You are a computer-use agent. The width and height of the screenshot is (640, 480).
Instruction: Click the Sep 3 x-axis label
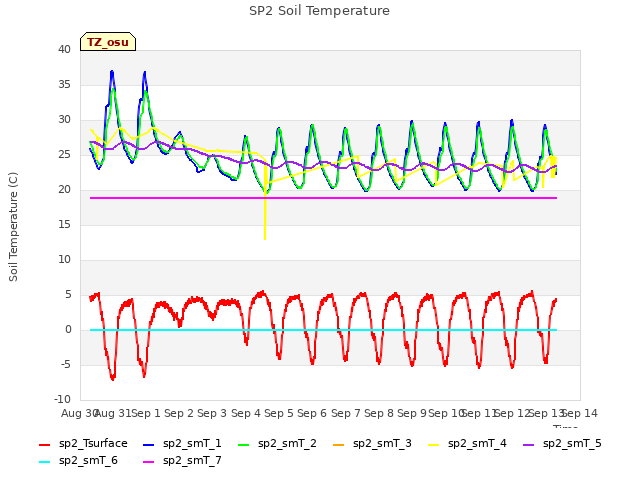click(212, 413)
